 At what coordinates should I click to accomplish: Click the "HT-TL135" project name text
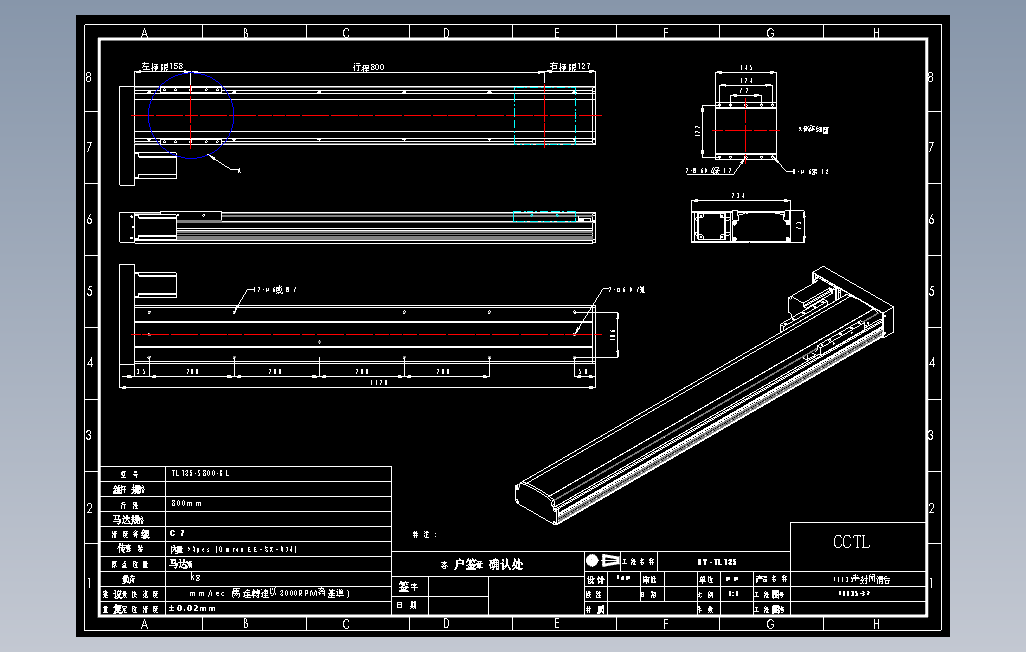[716, 562]
